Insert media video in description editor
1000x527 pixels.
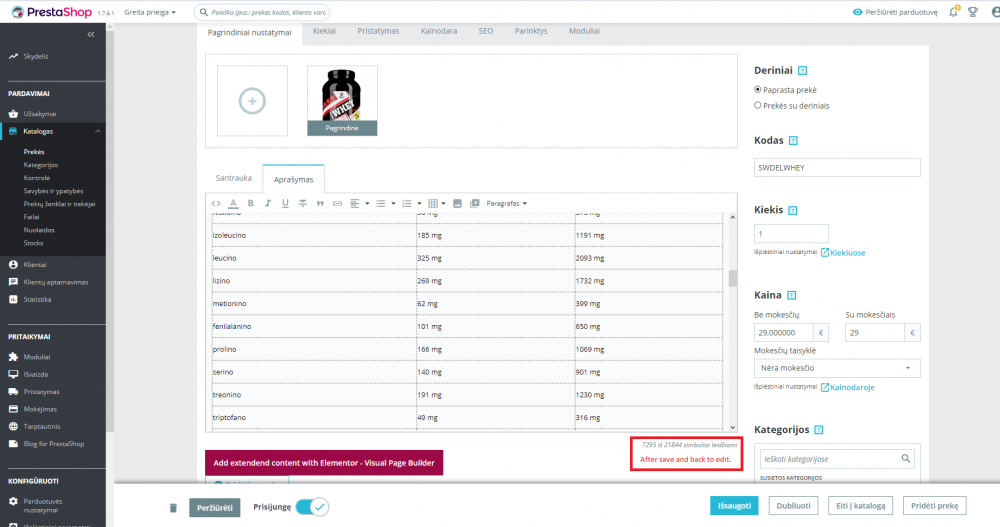(474, 204)
